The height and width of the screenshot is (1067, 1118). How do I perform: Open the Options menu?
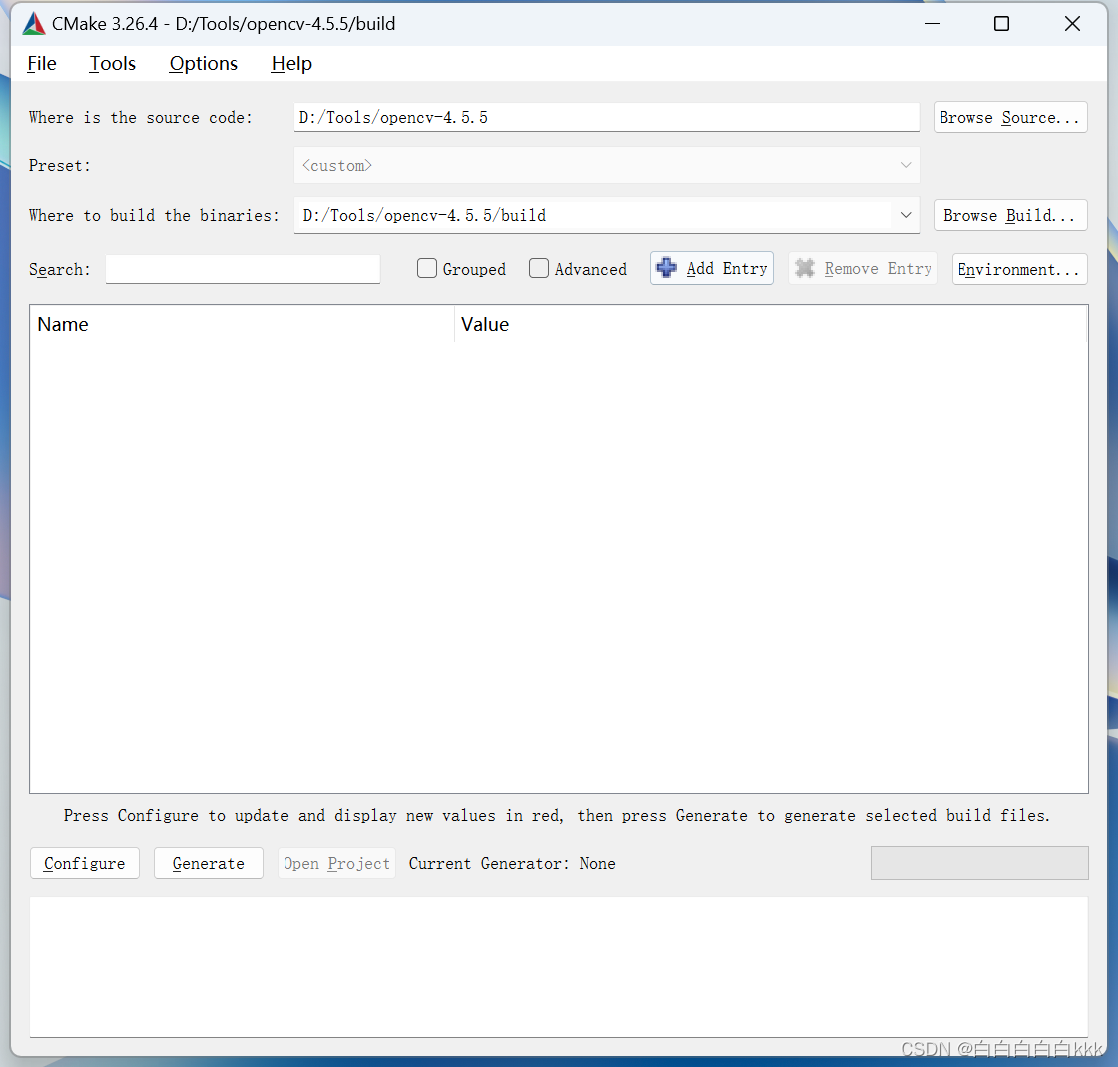203,63
